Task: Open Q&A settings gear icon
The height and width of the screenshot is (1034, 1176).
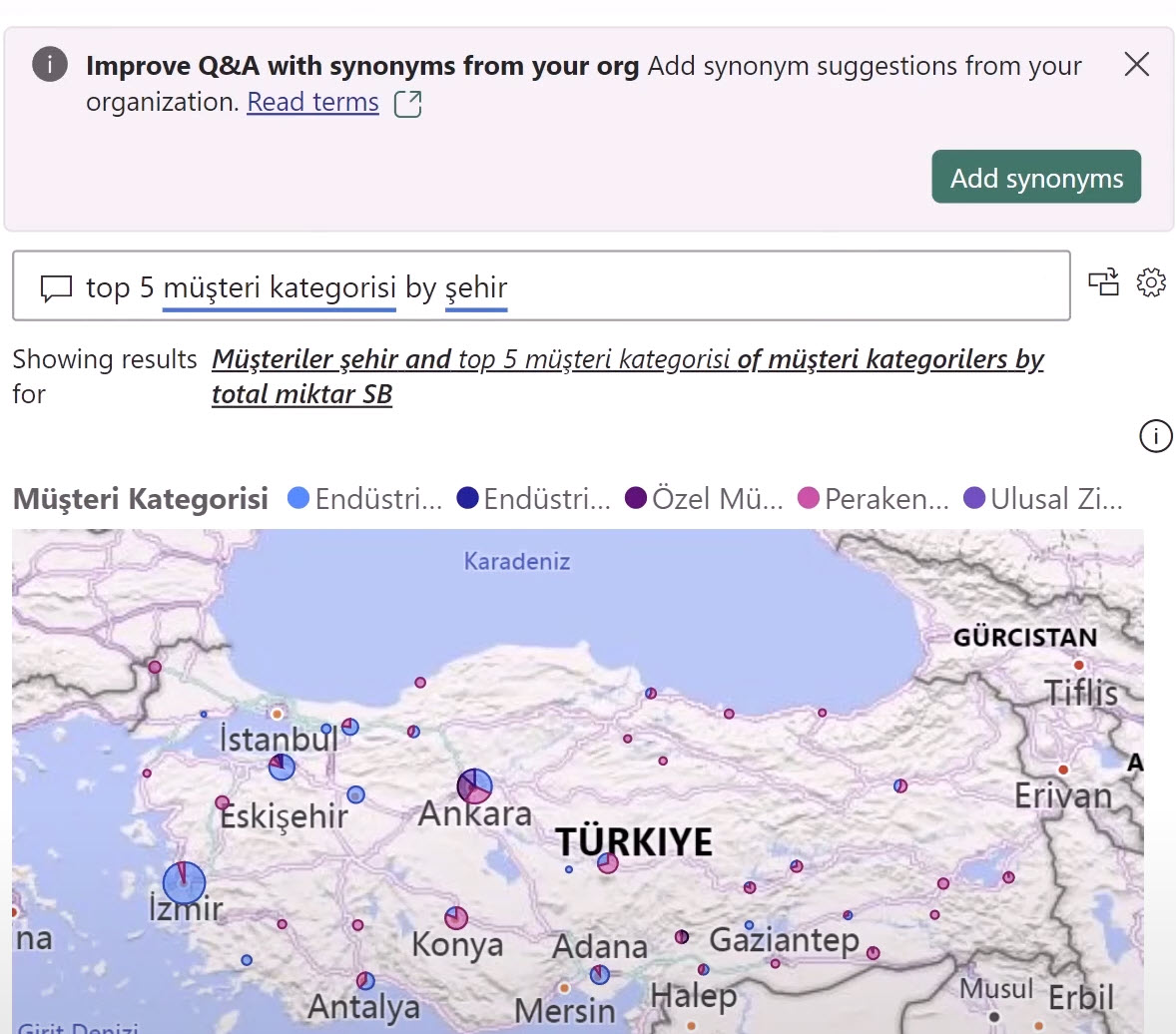Action: [x=1150, y=282]
